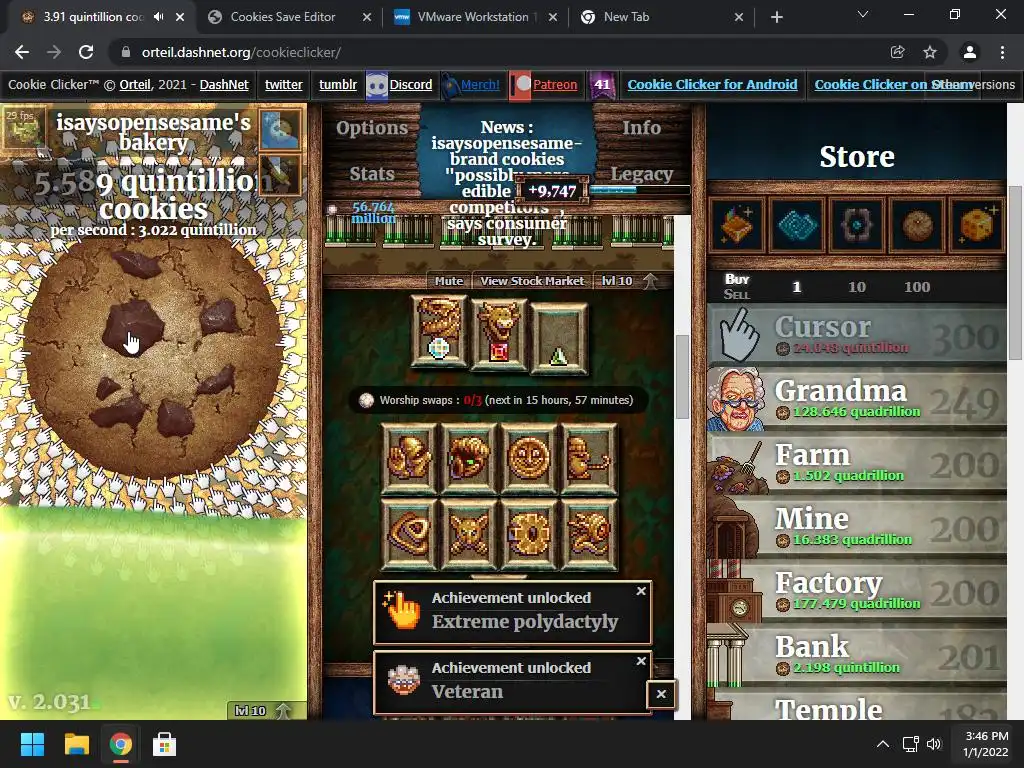
Task: Open the Options menu
Action: pos(372,128)
